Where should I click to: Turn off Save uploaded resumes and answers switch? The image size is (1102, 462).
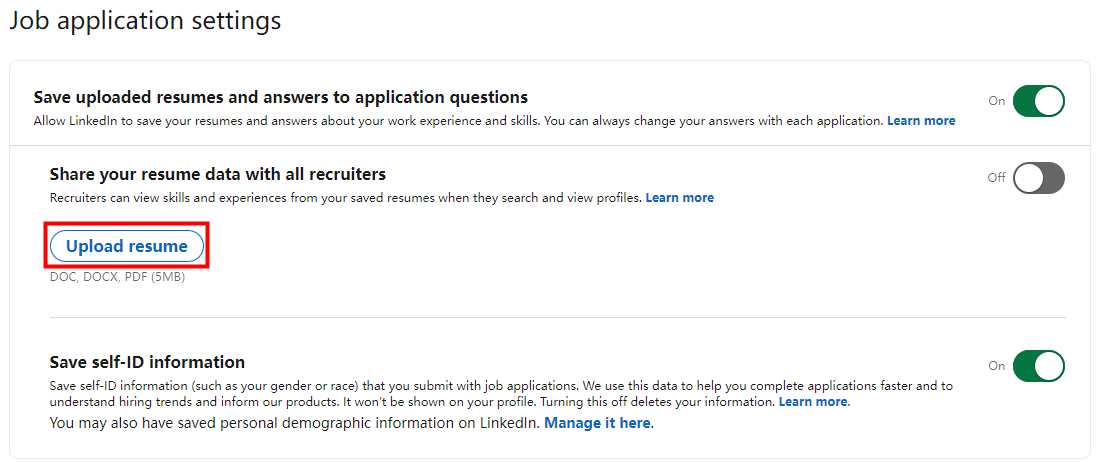[x=1039, y=101]
